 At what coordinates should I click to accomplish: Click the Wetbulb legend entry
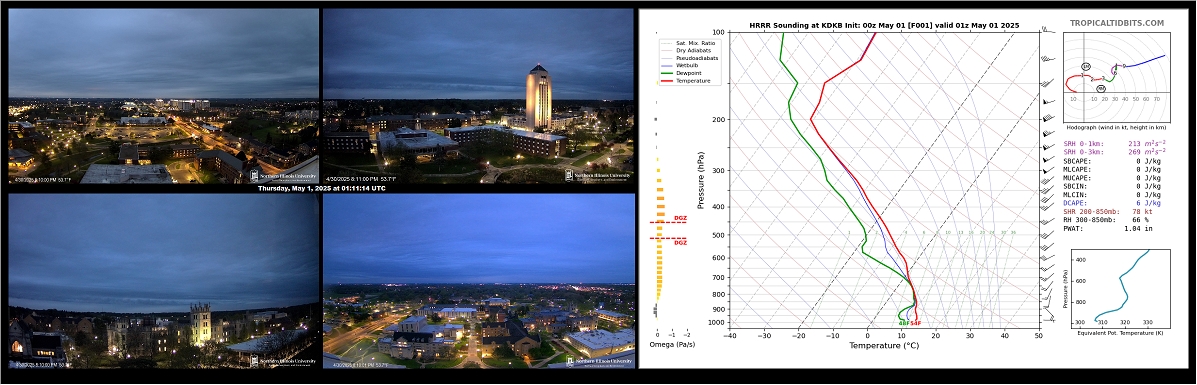687,66
